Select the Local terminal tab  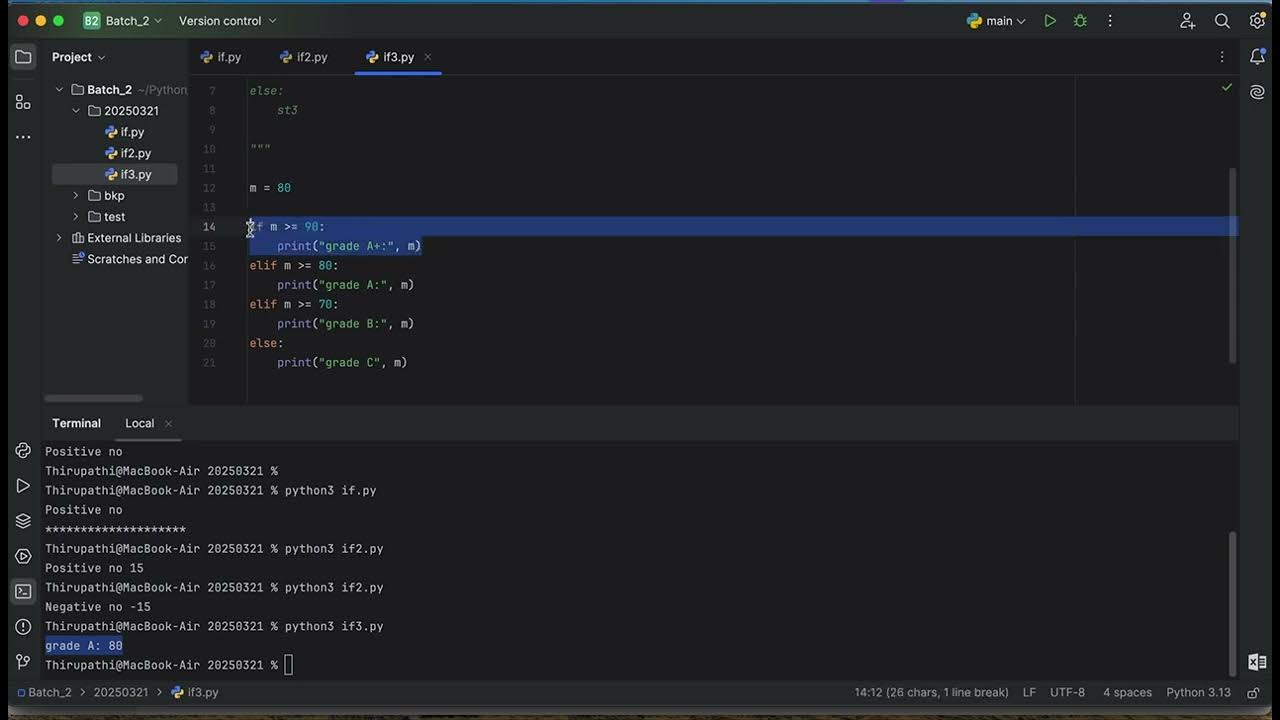tap(139, 423)
